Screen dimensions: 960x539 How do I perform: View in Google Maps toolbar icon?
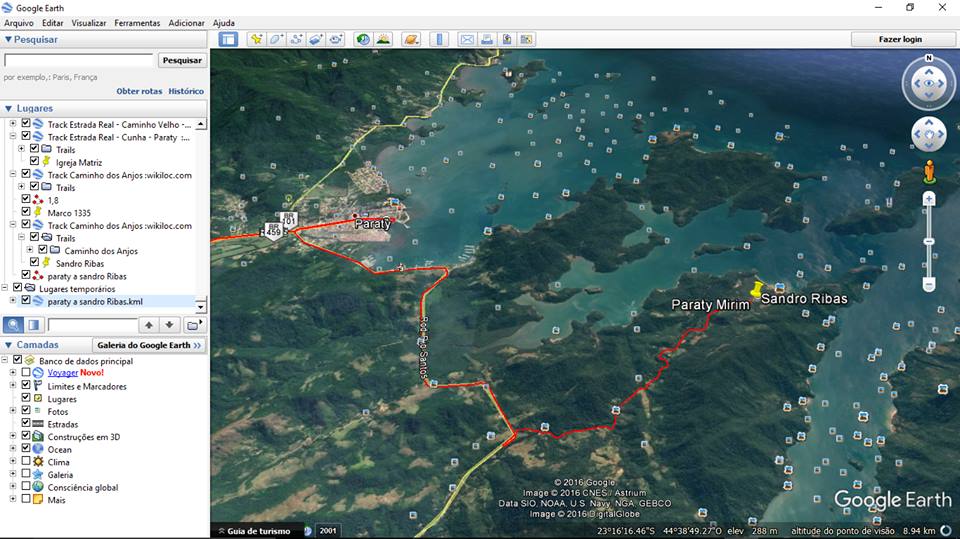[527, 39]
